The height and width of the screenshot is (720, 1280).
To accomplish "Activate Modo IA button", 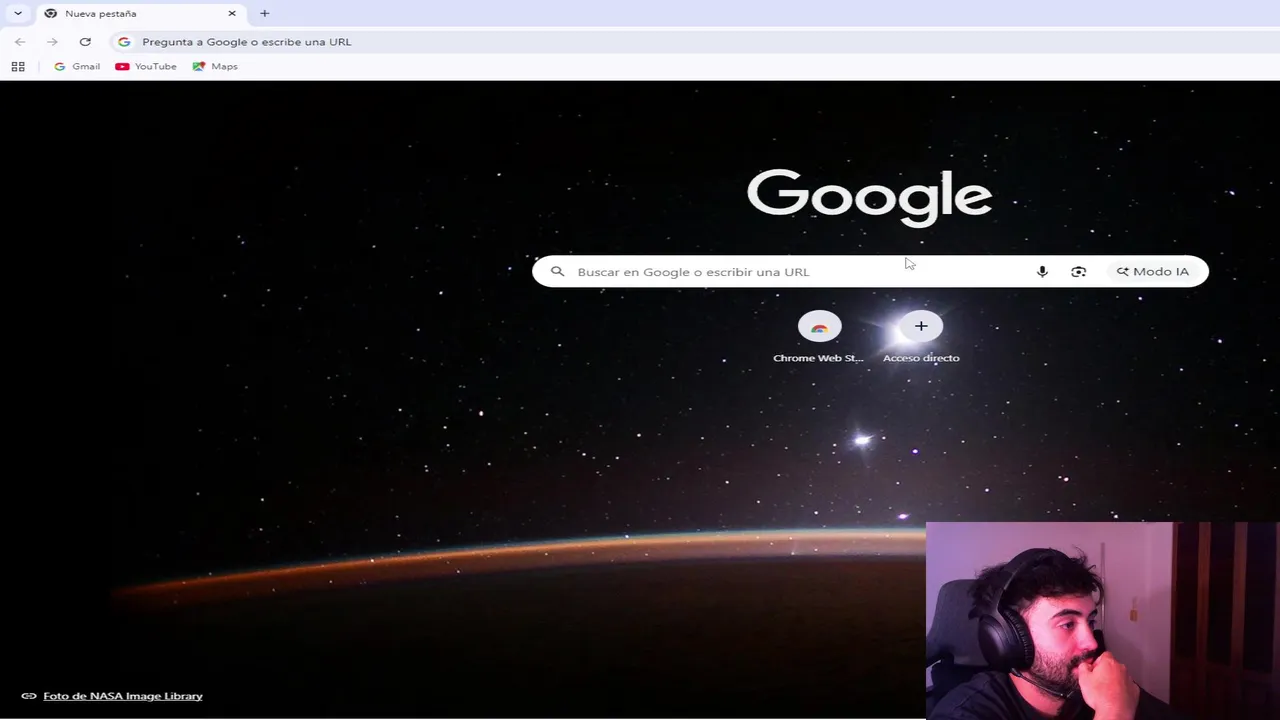I will (1153, 272).
